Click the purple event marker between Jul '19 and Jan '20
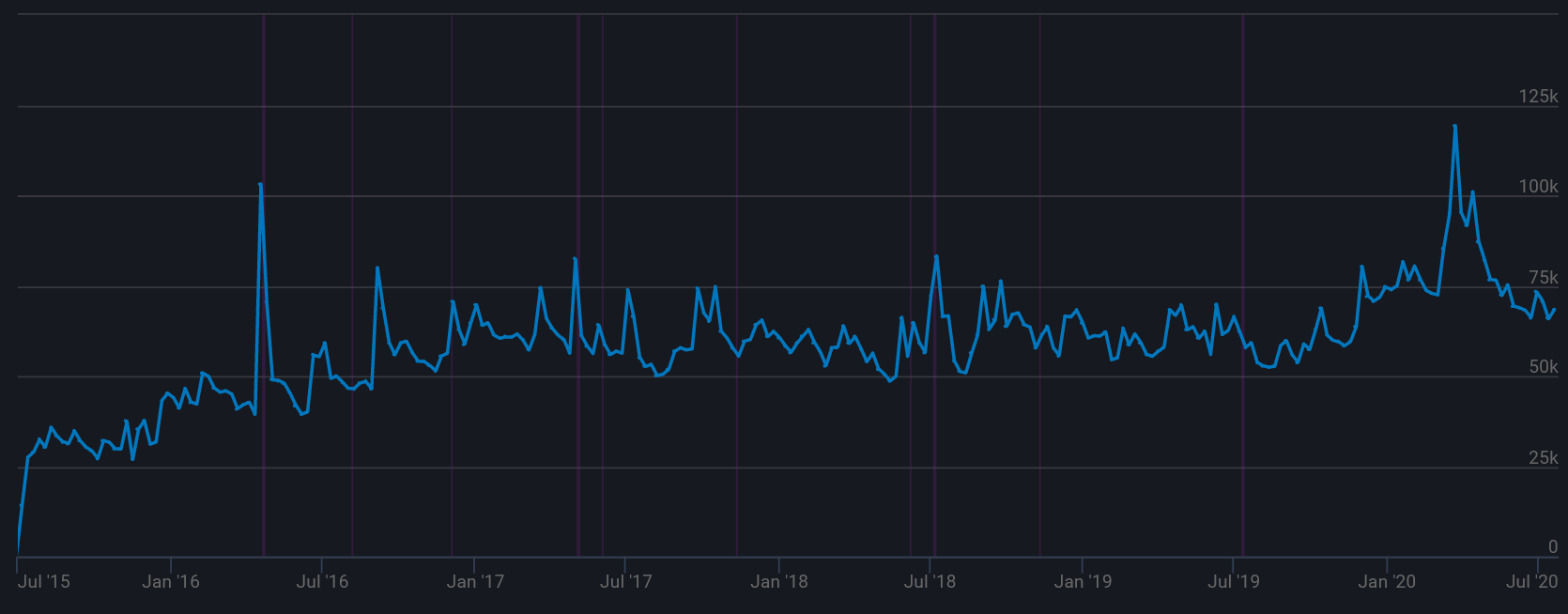 tap(1243, 282)
